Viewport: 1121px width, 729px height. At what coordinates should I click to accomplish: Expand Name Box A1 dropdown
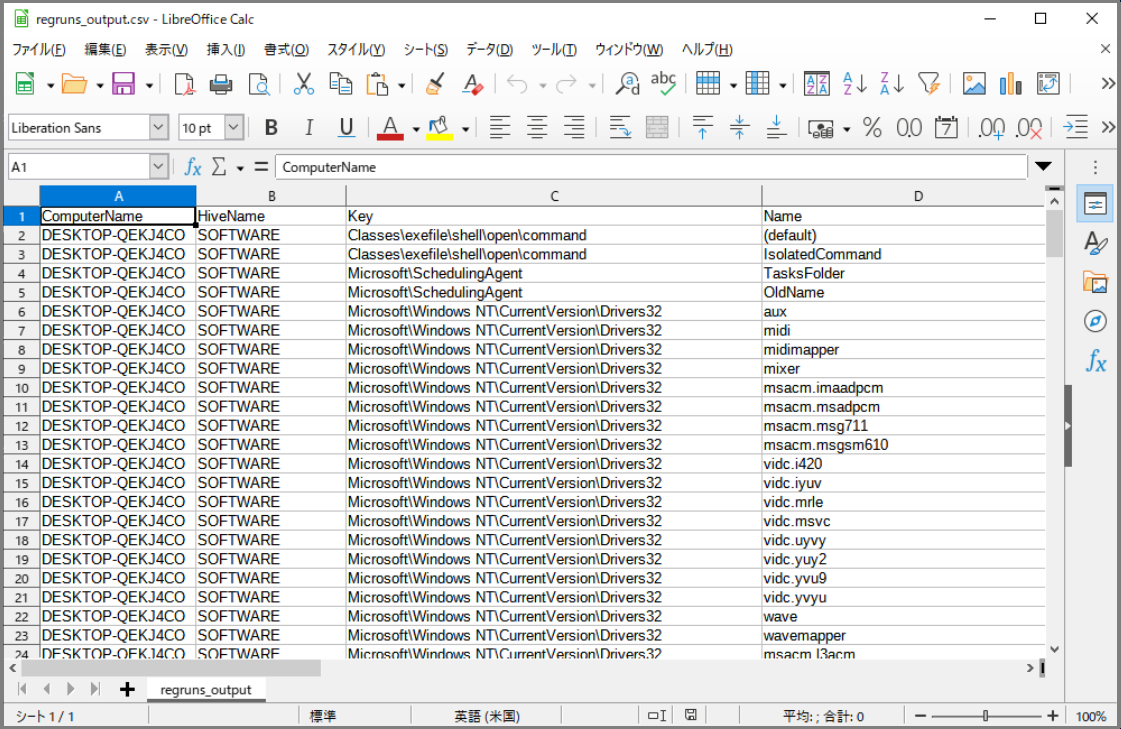click(x=158, y=167)
